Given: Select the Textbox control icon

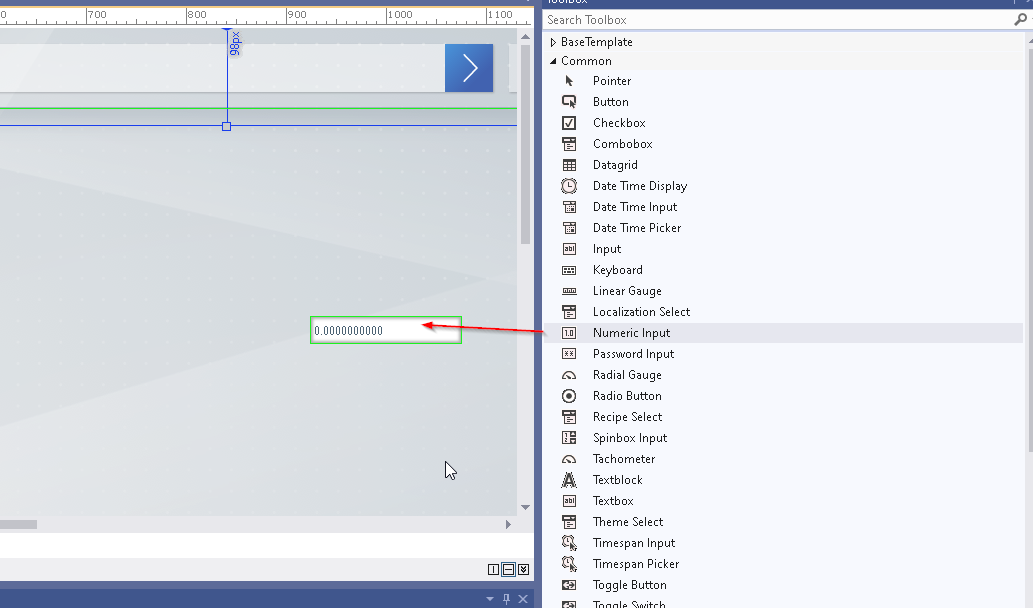Looking at the screenshot, I should [569, 501].
